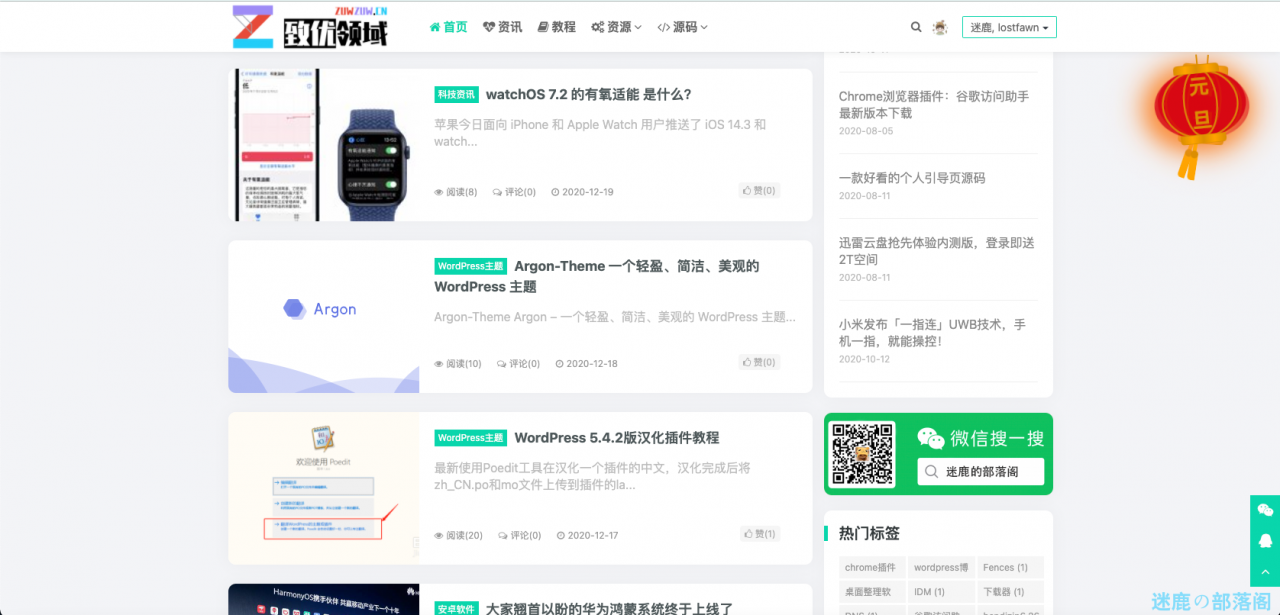Screen dimensions: 1280x615
Task: Open the Argon article thumbnail
Action: pos(323,316)
